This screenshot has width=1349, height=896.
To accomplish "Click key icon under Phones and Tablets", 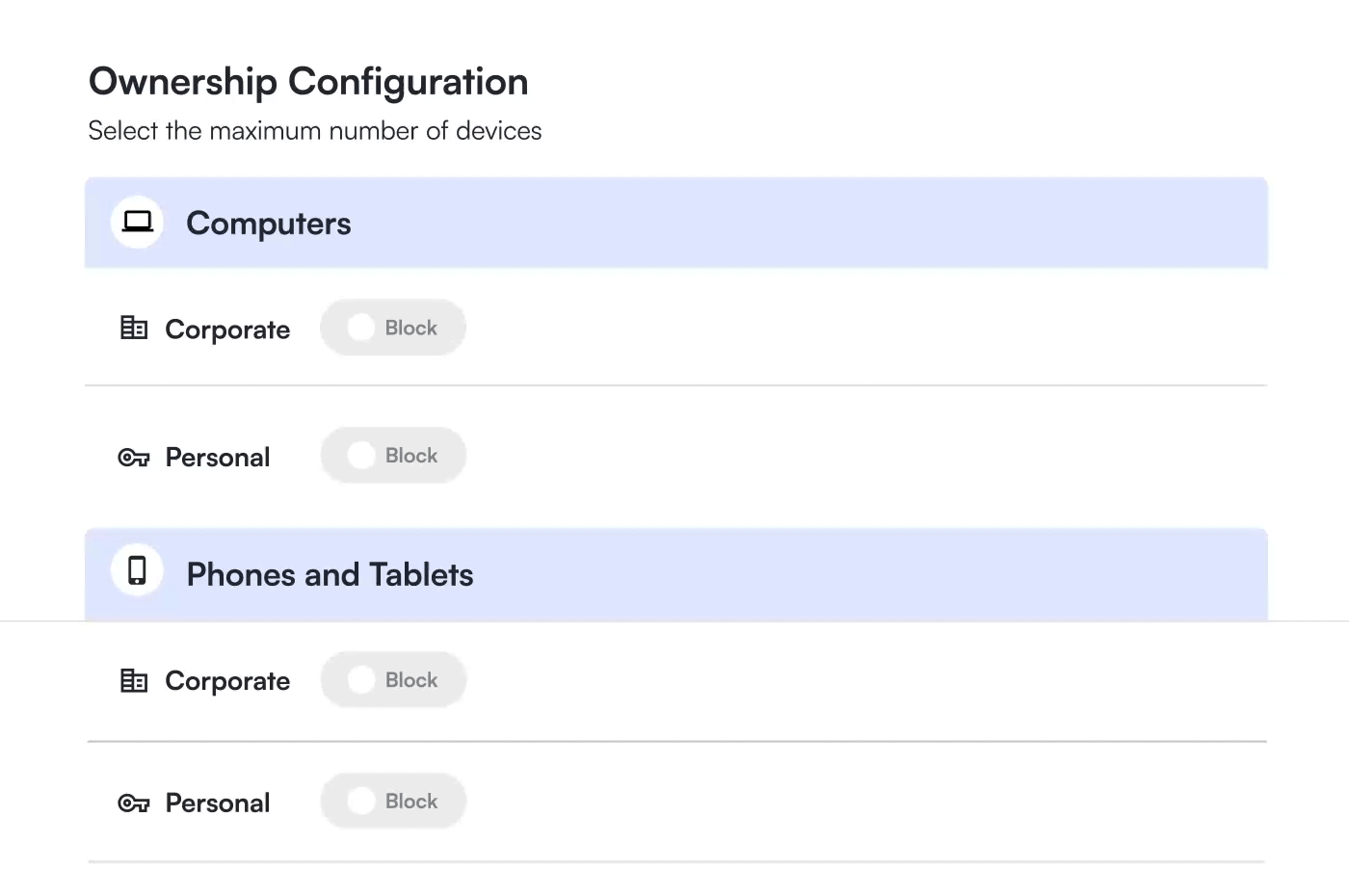I will tap(134, 804).
